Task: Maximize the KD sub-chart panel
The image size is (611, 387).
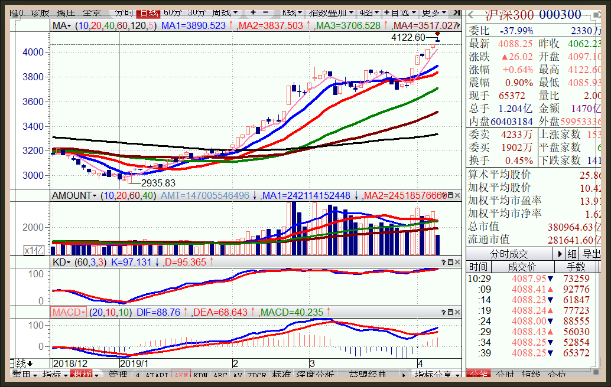Action: (450, 262)
